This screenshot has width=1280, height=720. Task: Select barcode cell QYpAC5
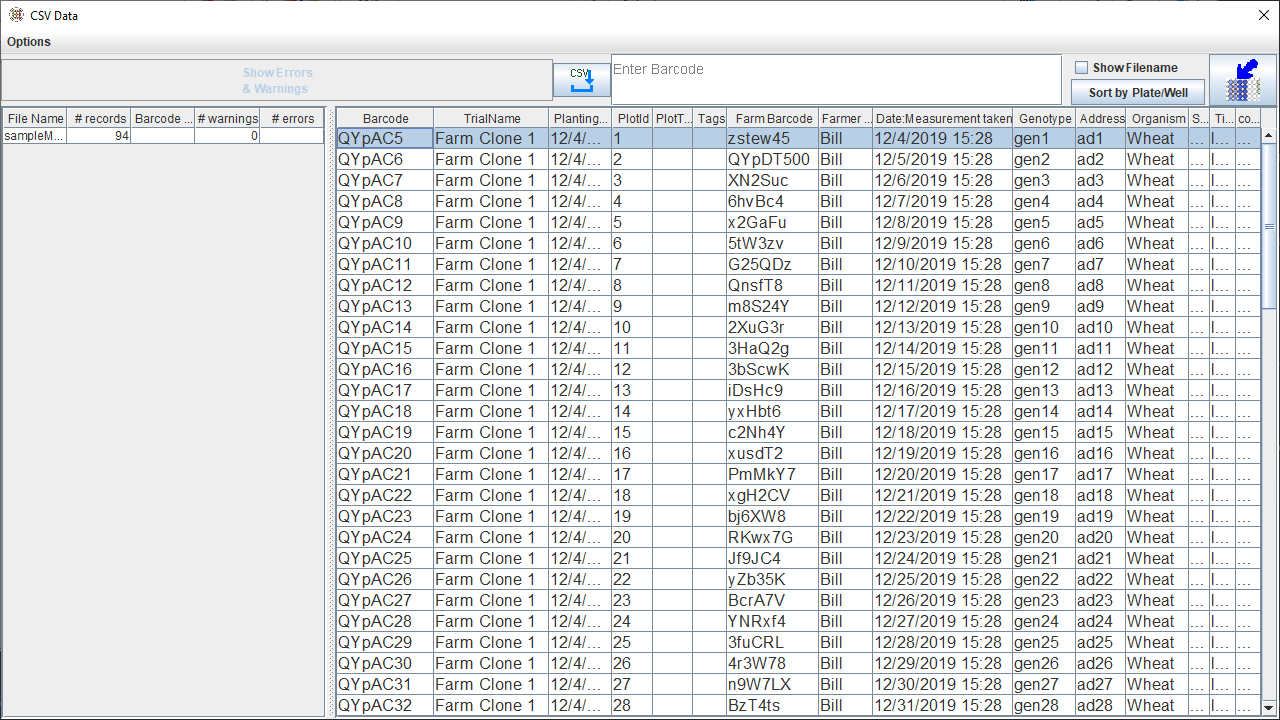pyautogui.click(x=385, y=138)
